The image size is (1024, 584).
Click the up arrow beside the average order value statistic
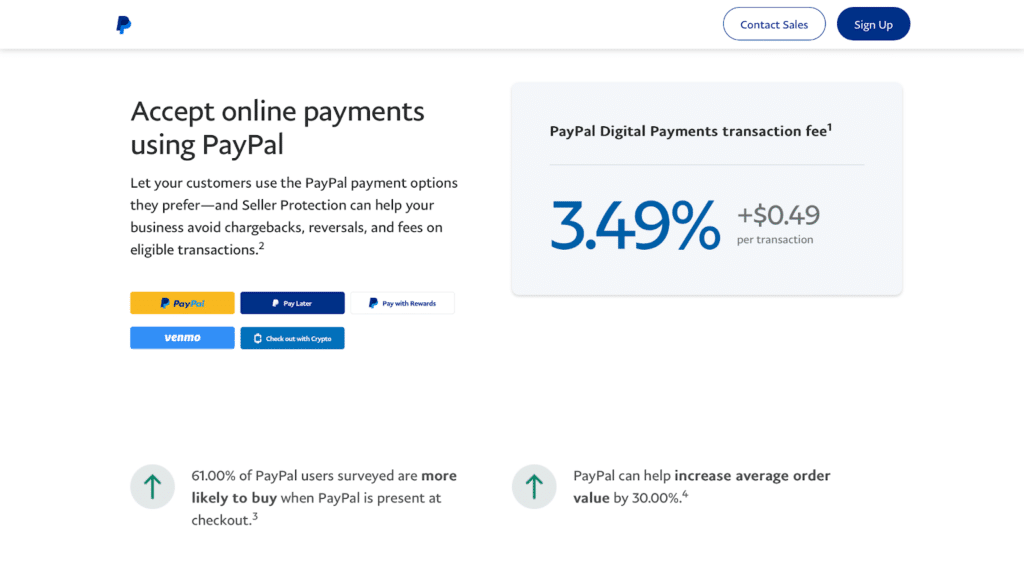[x=534, y=487]
